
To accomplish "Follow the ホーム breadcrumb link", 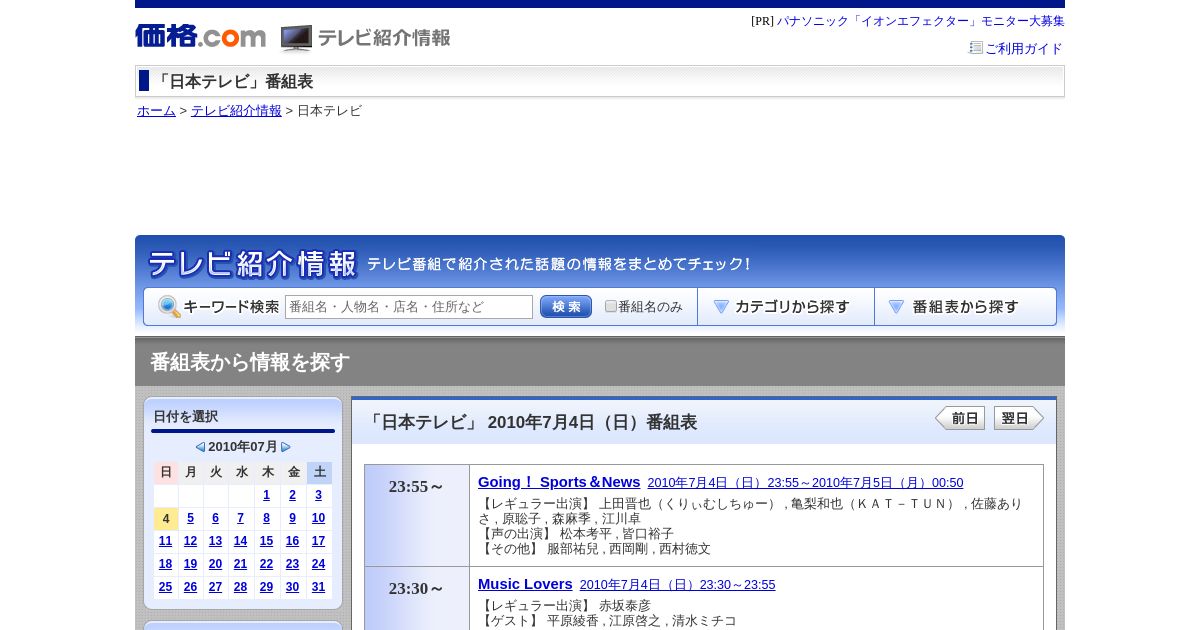I will (156, 111).
